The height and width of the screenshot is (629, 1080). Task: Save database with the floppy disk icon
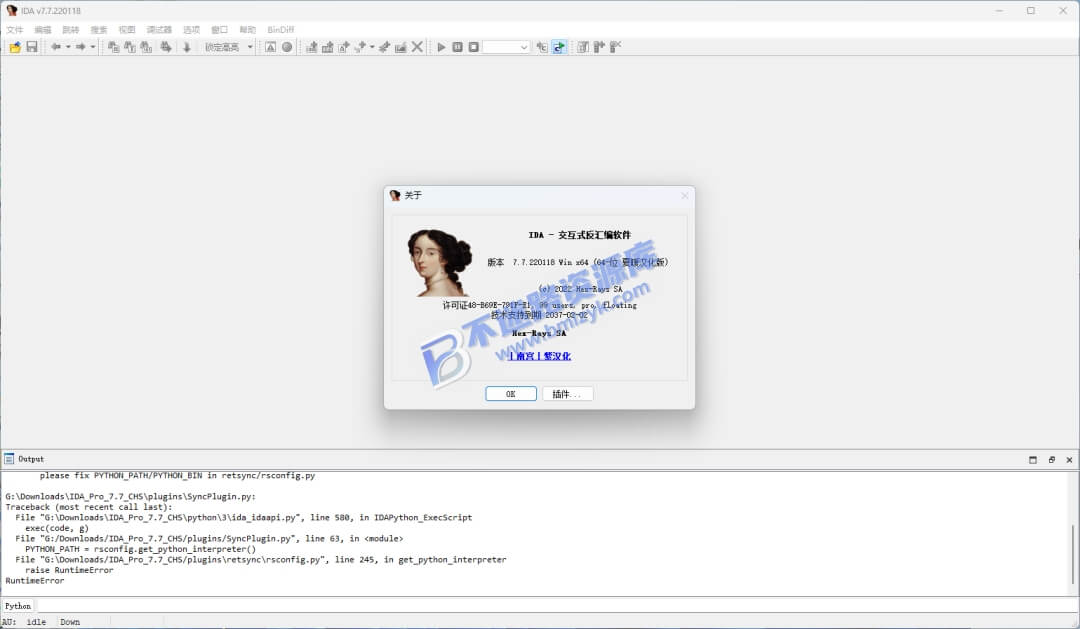[x=32, y=47]
